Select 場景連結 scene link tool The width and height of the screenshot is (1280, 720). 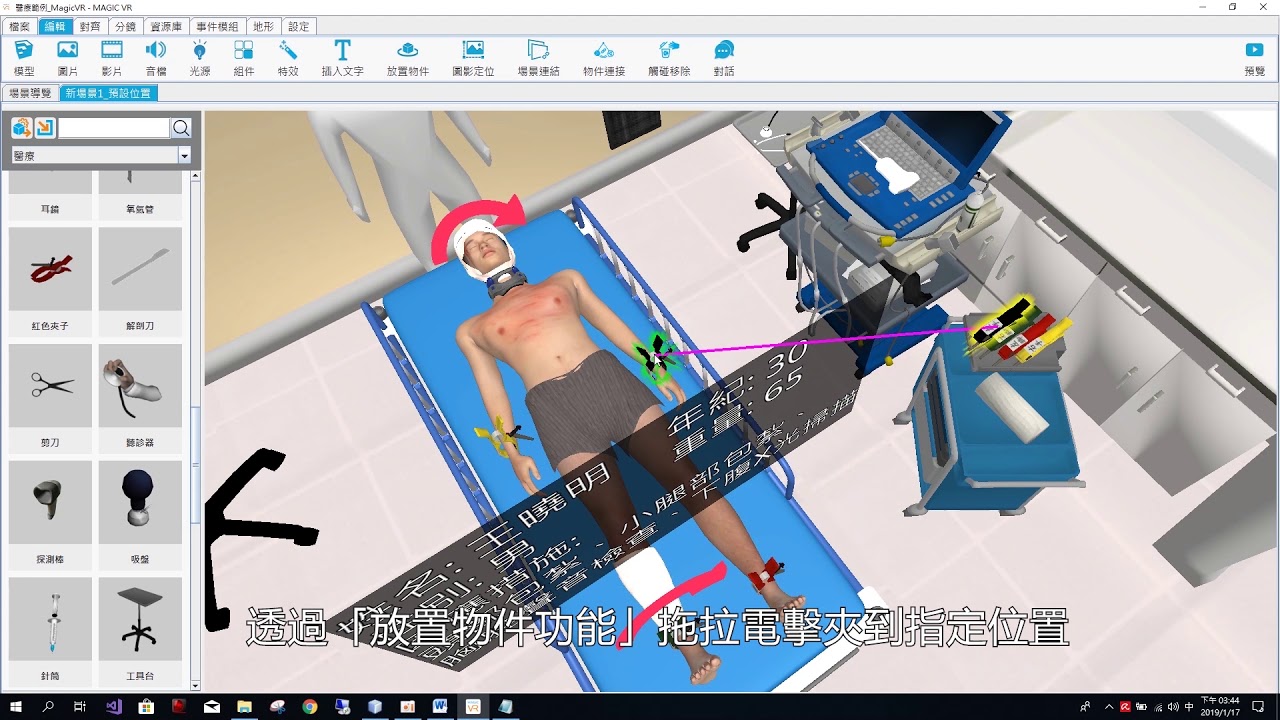538,58
